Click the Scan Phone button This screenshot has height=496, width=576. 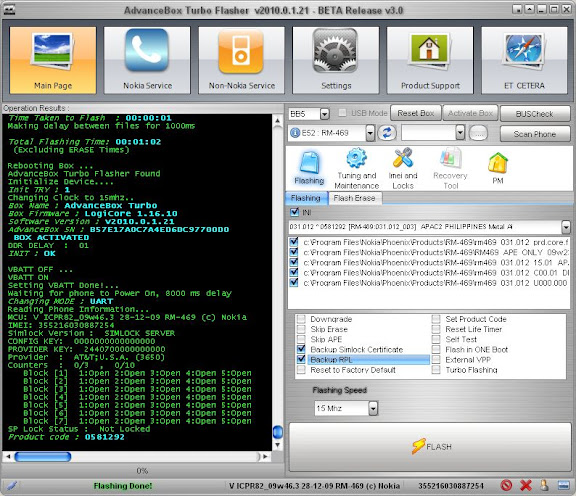(534, 134)
